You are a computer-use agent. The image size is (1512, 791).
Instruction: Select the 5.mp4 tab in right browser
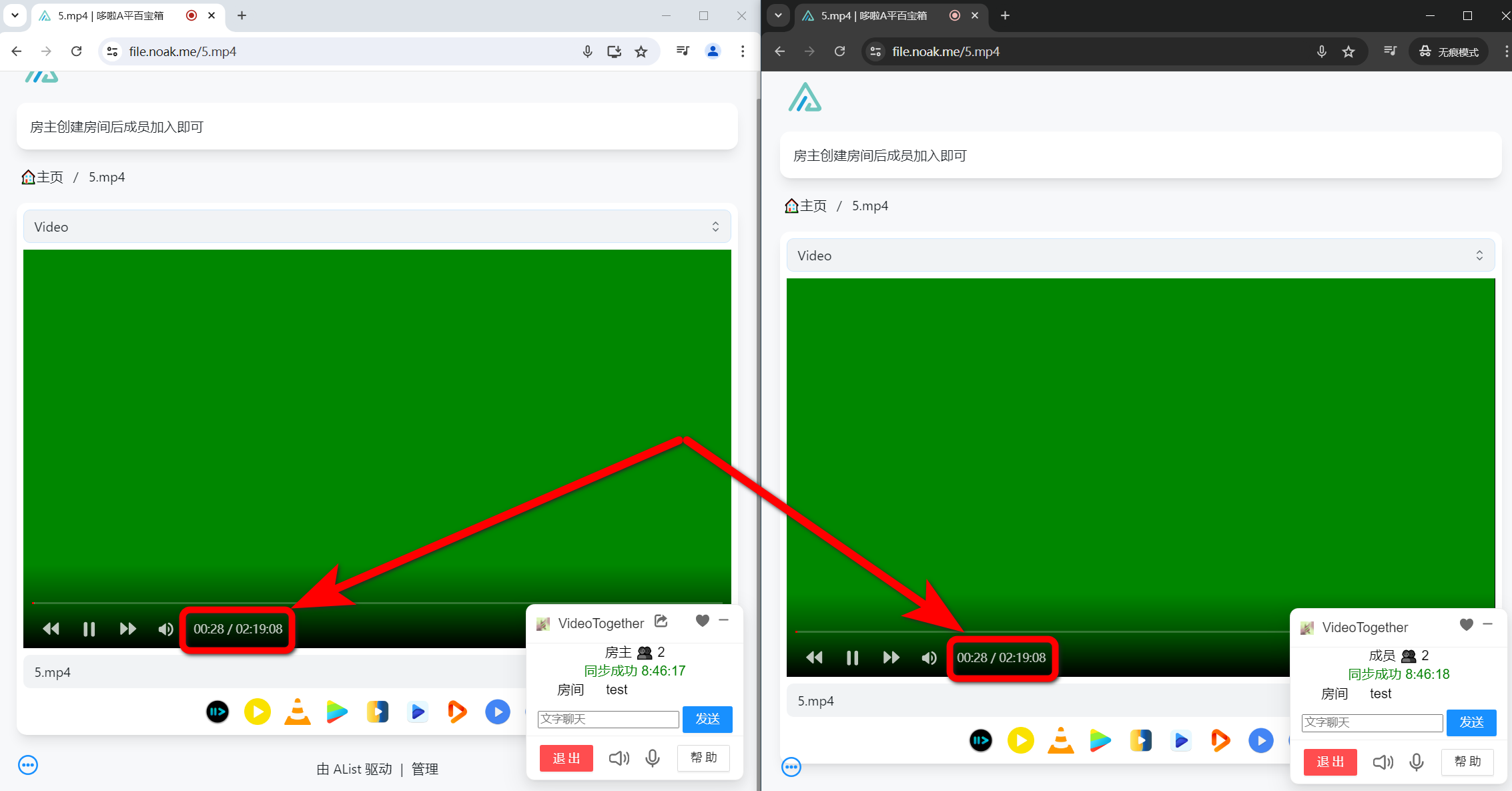[874, 15]
